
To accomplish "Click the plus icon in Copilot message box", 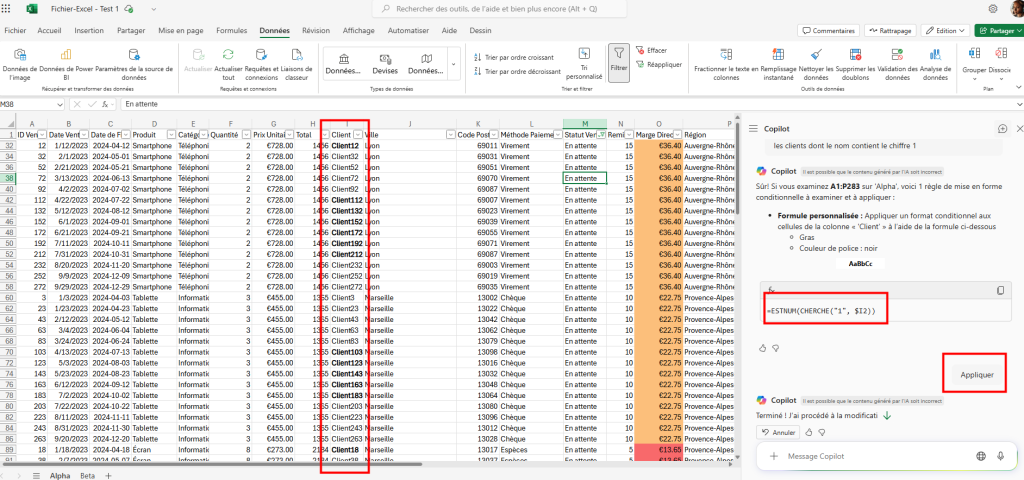I will (774, 456).
